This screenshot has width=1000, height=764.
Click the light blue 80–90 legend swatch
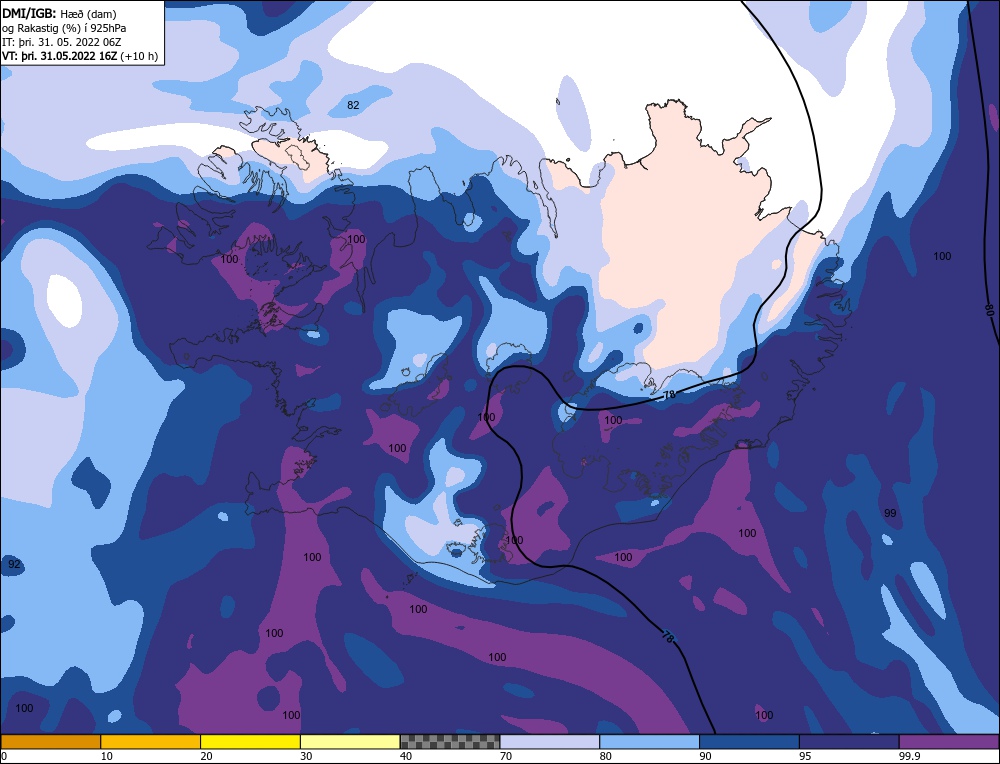click(650, 741)
